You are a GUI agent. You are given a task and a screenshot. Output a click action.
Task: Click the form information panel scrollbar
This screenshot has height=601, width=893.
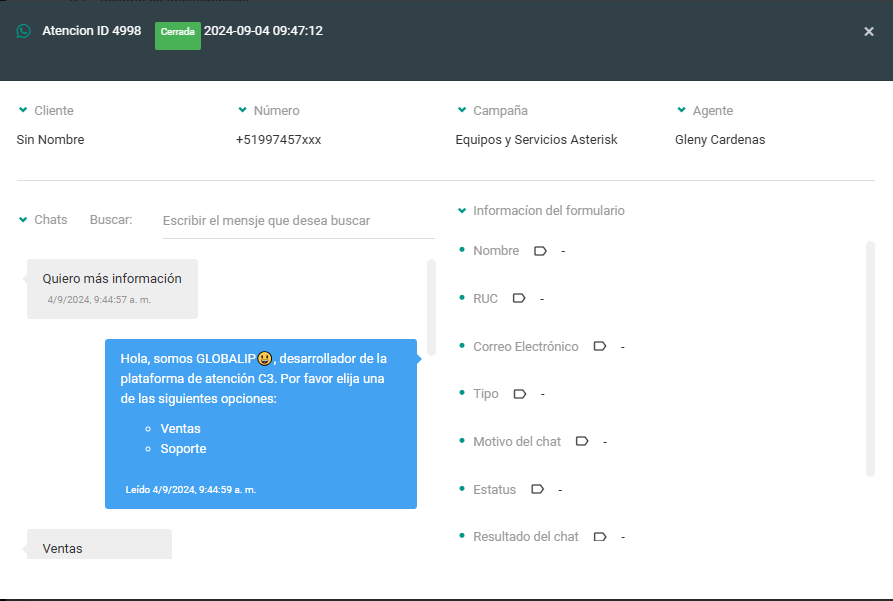click(870, 359)
